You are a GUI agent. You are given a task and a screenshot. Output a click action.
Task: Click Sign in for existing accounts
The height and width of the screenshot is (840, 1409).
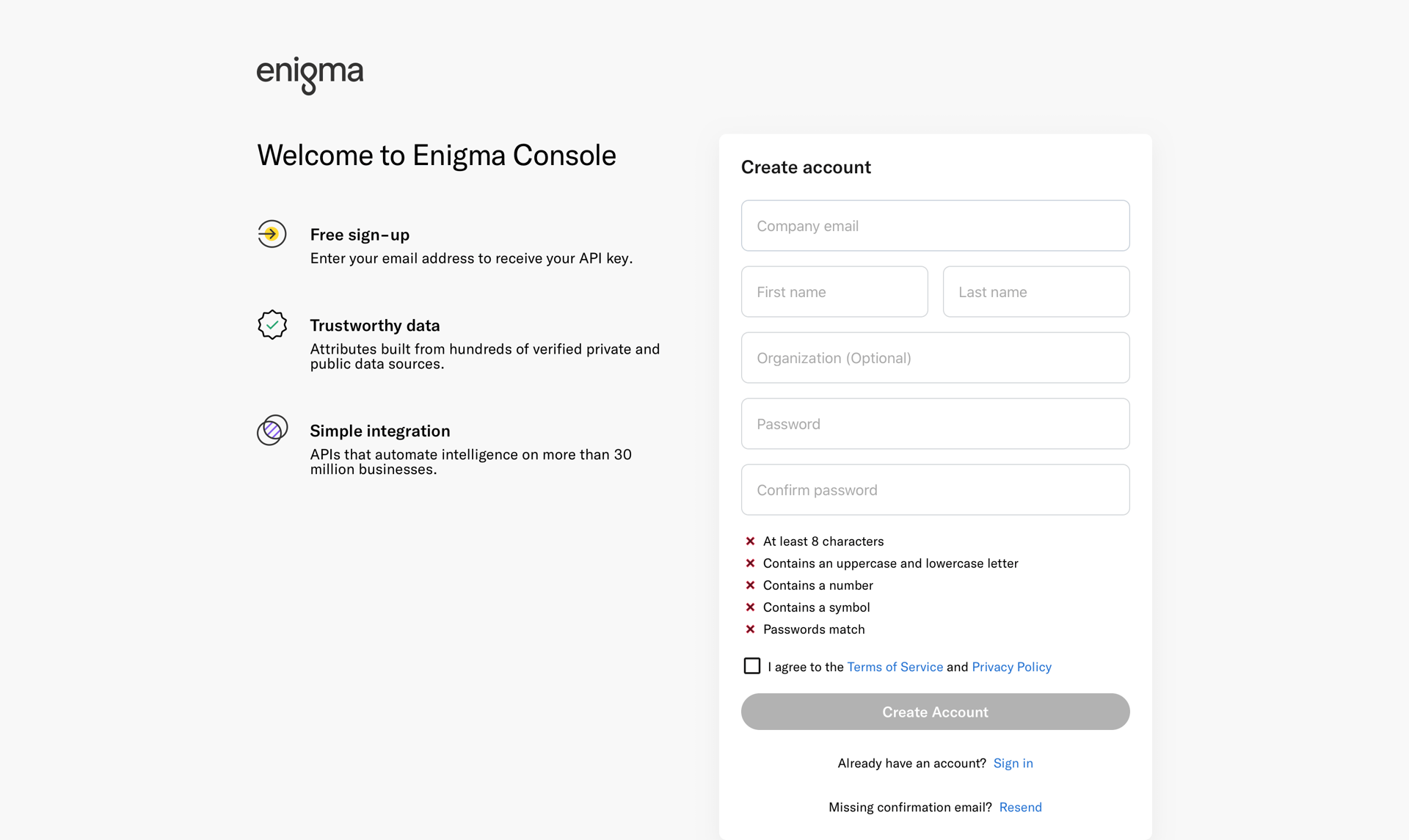click(1013, 763)
